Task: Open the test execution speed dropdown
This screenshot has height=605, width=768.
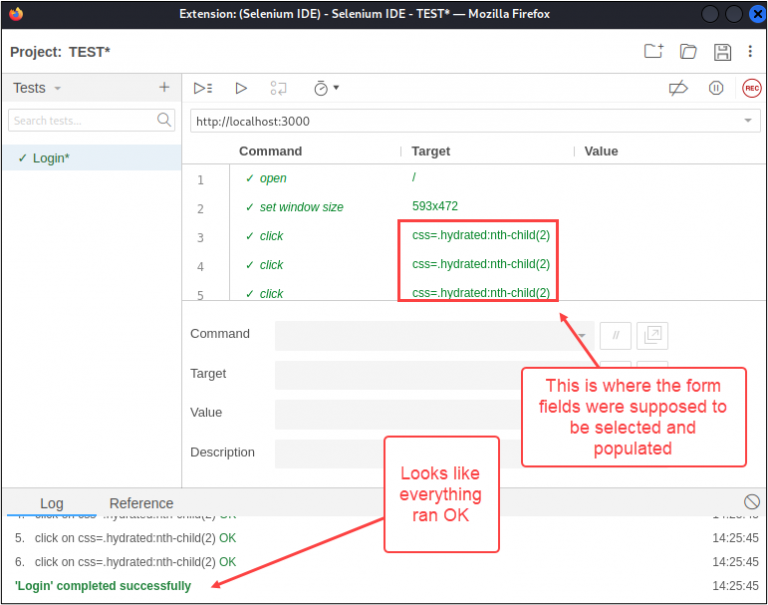Action: (326, 88)
